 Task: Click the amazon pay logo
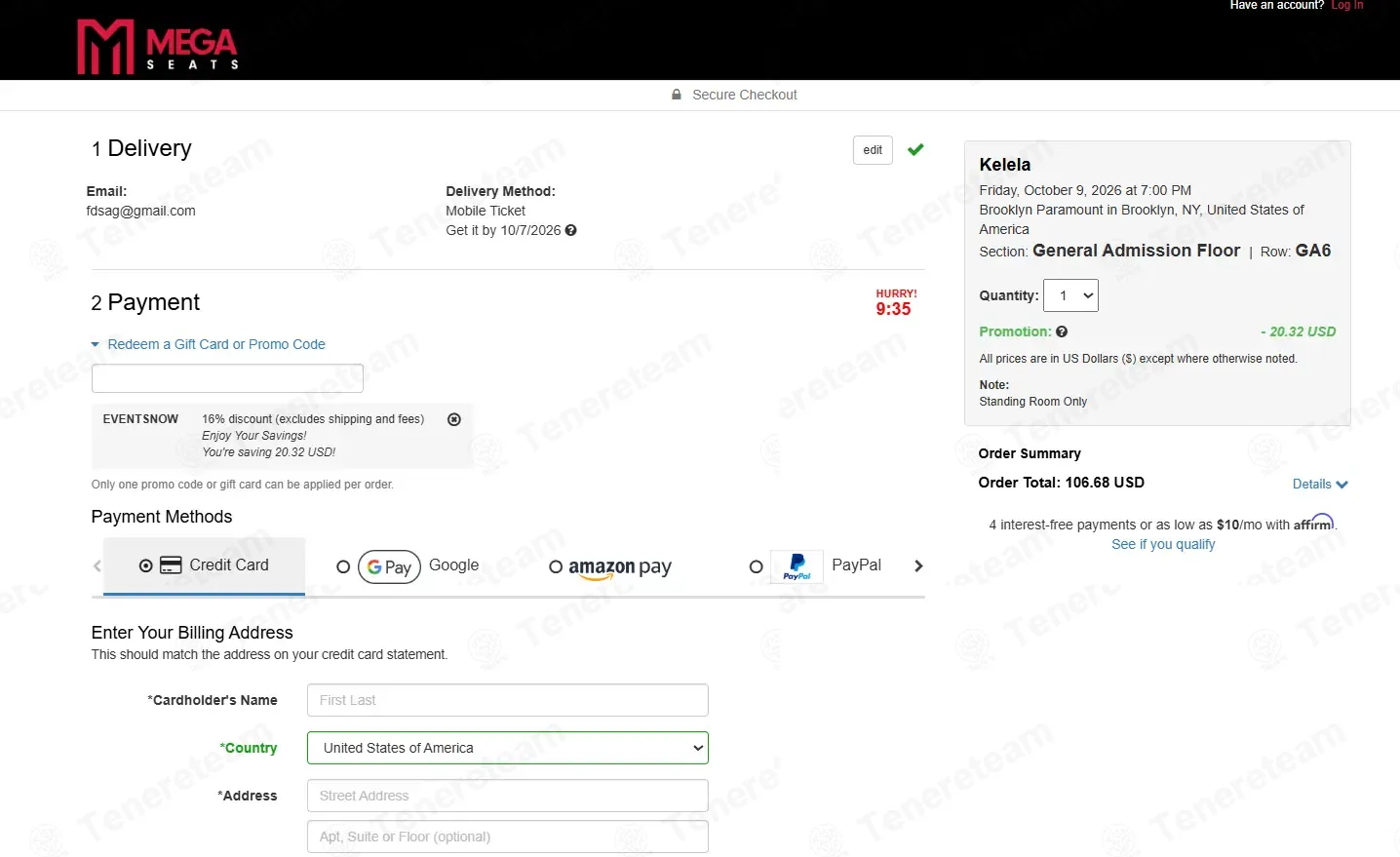point(620,567)
